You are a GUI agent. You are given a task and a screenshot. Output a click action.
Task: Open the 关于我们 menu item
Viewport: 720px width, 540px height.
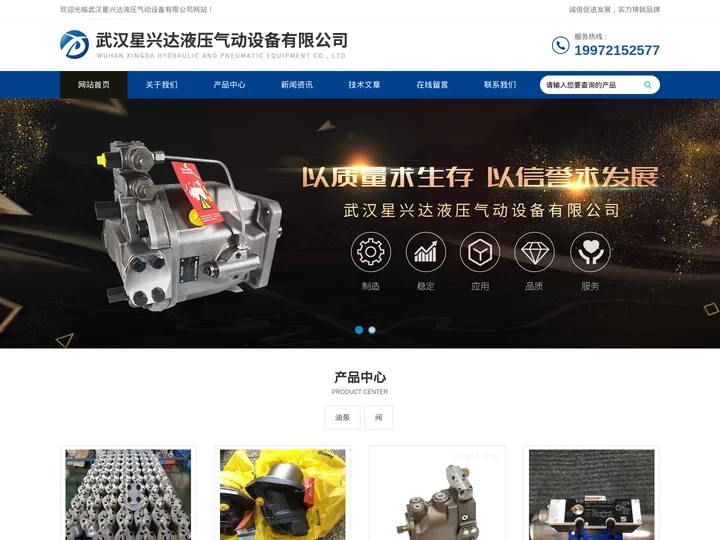tap(161, 85)
